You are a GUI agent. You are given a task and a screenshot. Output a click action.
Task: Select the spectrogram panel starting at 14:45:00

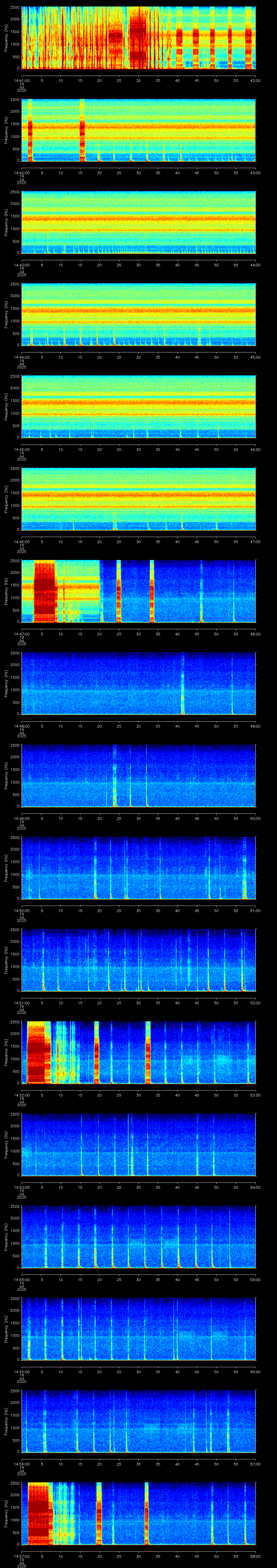tap(138, 407)
